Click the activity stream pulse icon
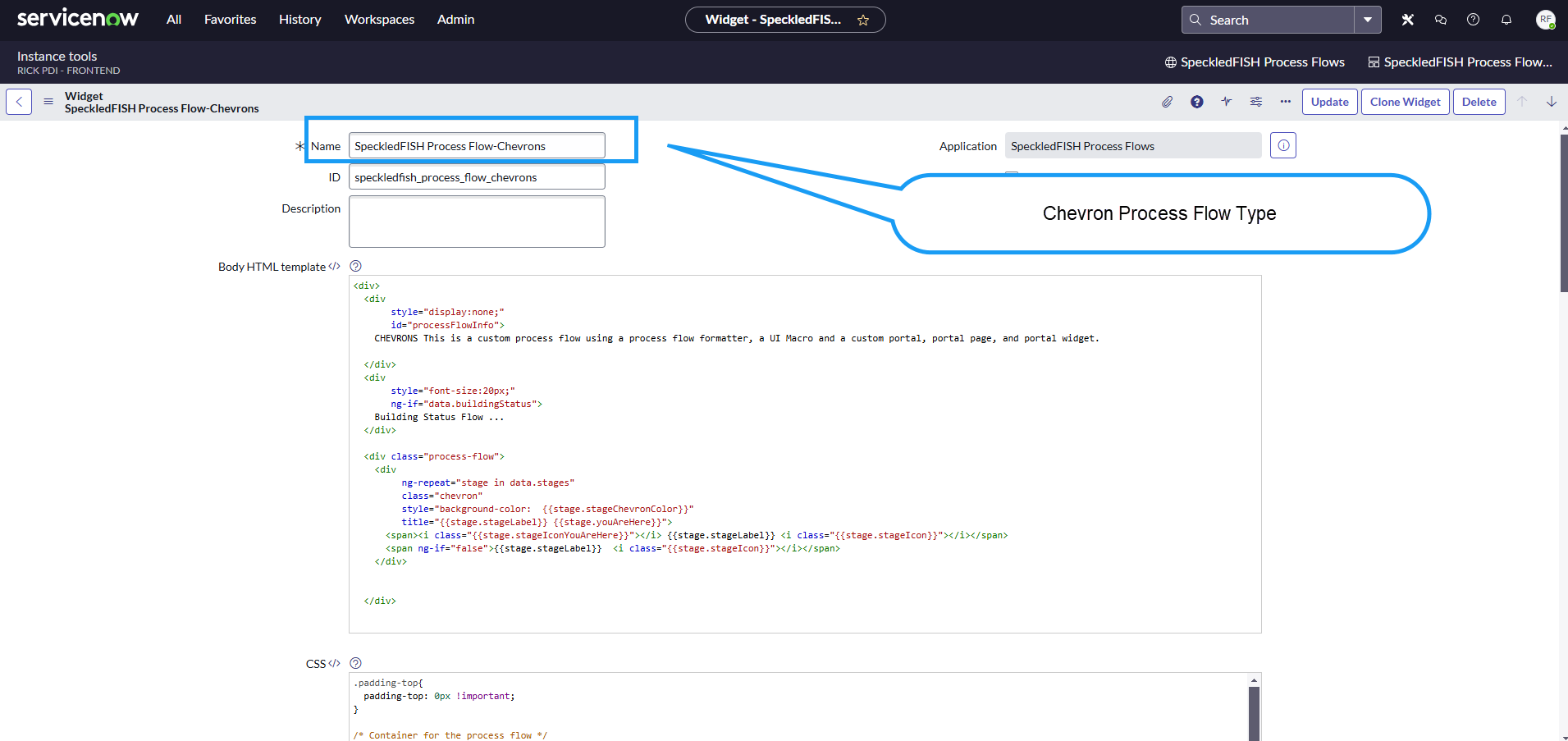The image size is (1568, 741). (x=1226, y=102)
